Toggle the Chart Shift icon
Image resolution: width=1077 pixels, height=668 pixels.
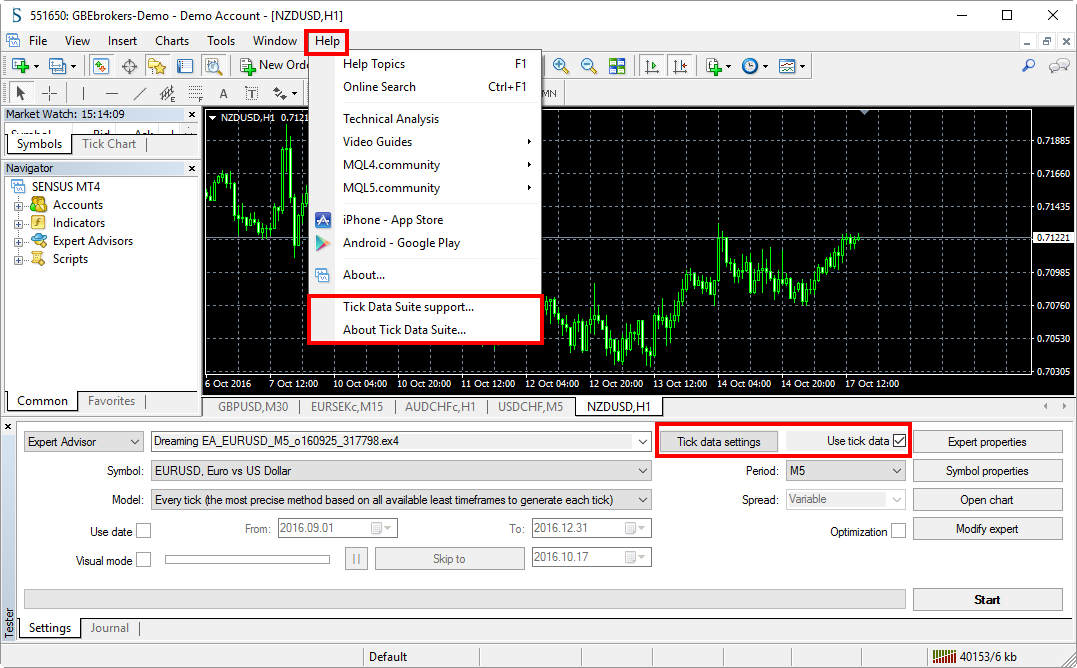point(680,66)
